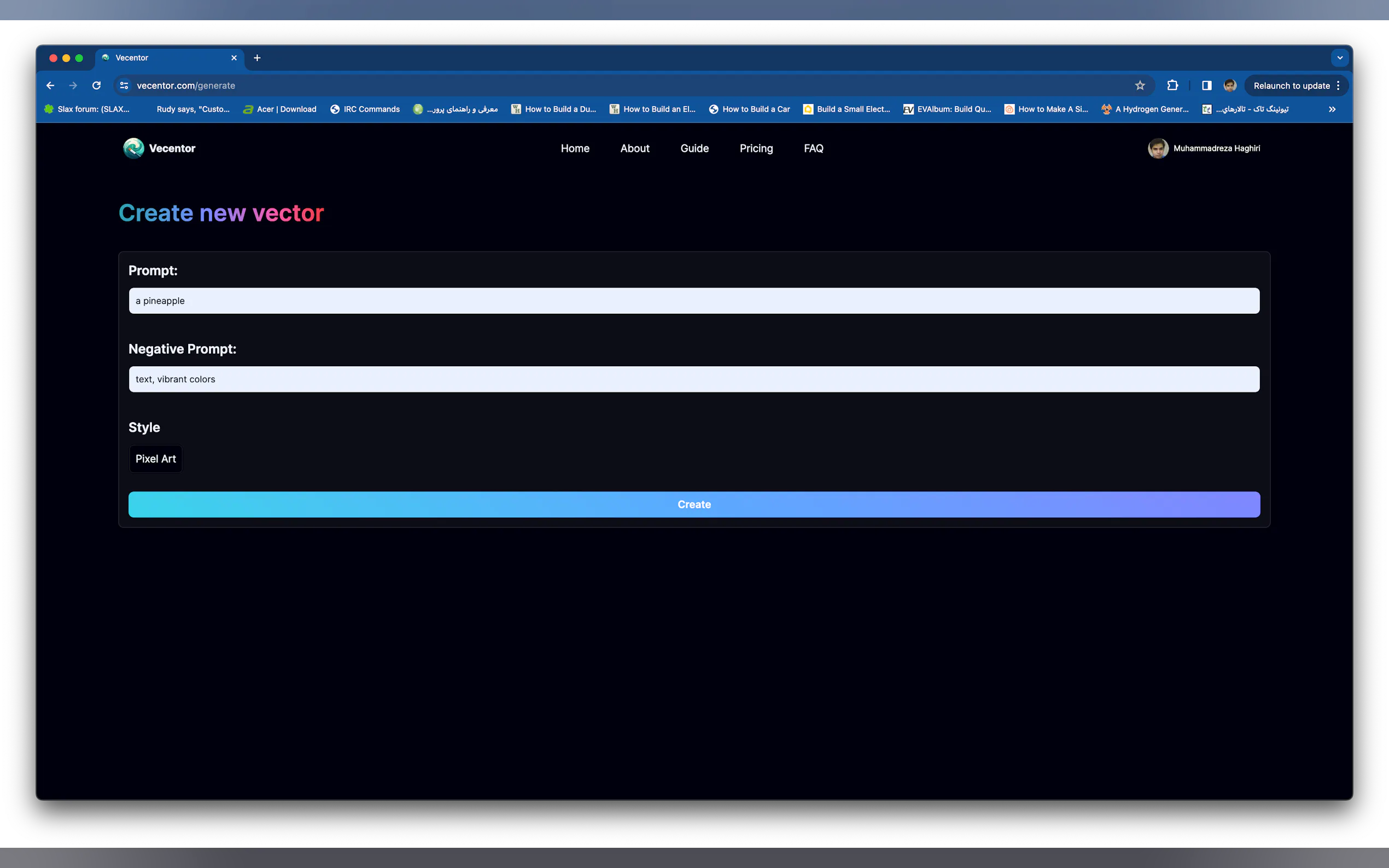
Task: Open the Pixel Art style selector
Action: pos(156,459)
